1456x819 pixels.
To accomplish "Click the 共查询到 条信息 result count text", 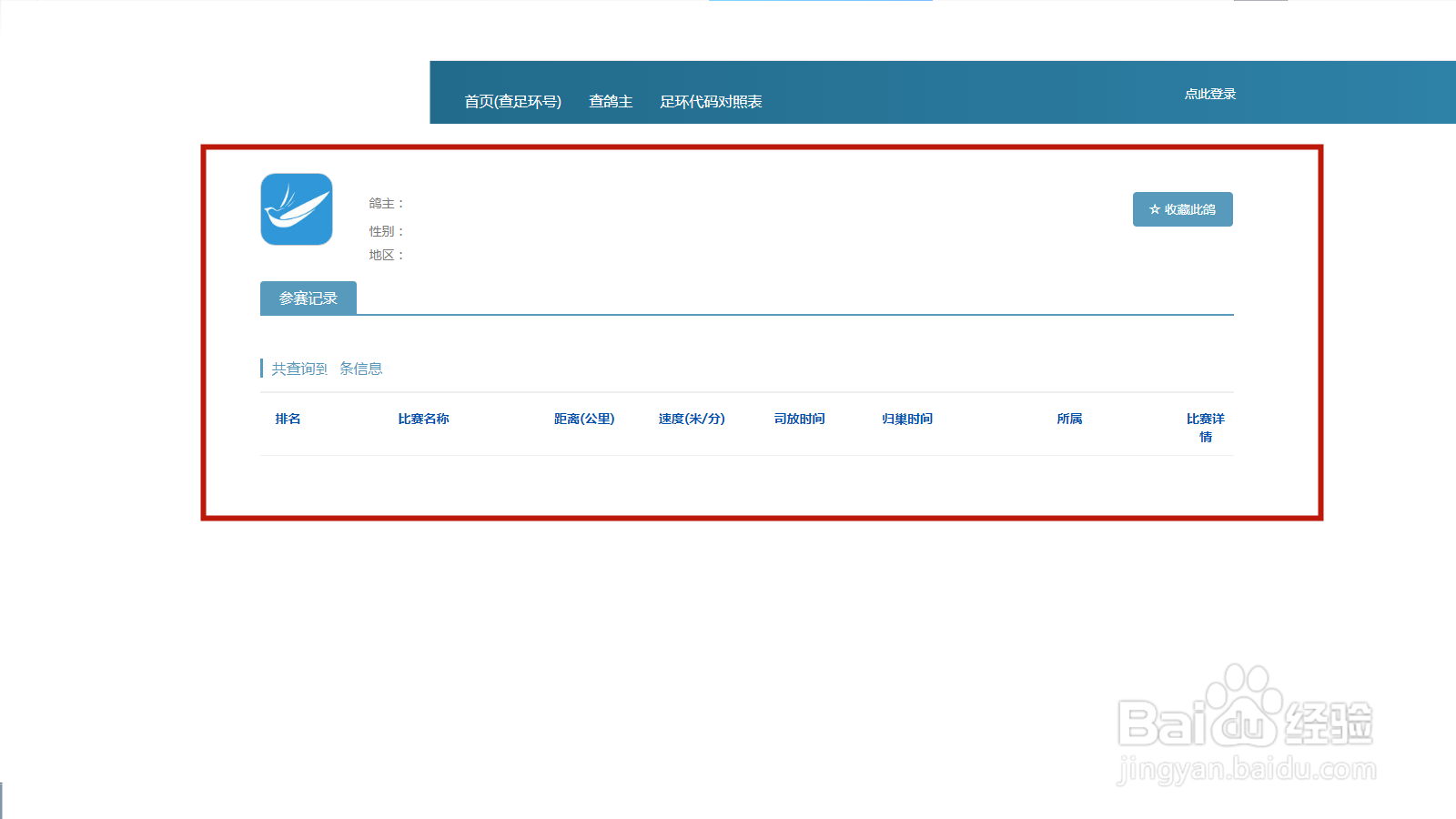I will click(325, 368).
